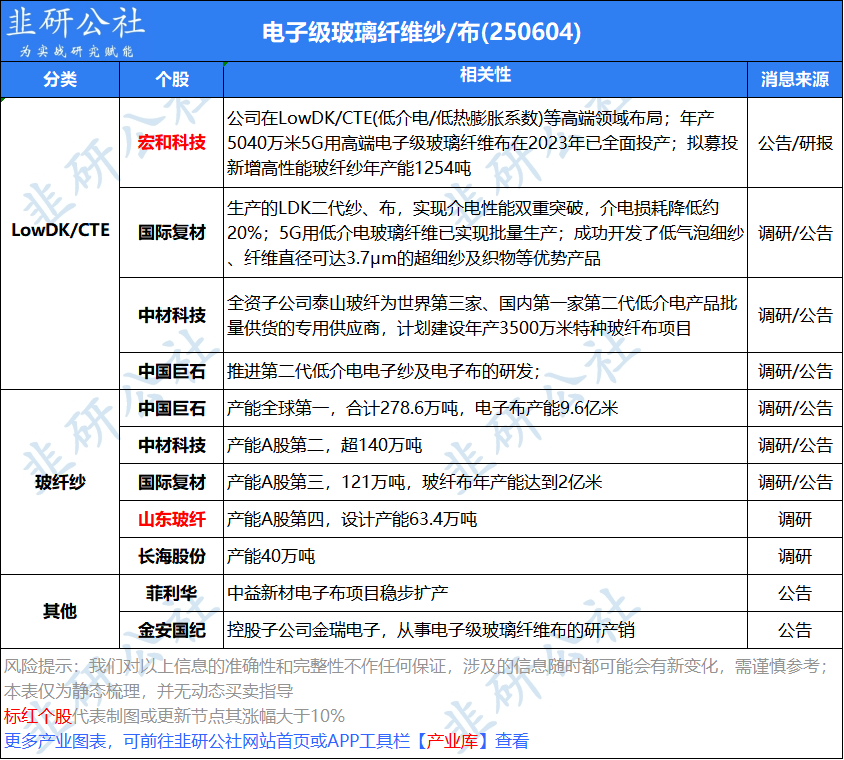Image resolution: width=844 pixels, height=760 pixels.
Task: Click the 相关性 column header
Action: click(x=485, y=76)
